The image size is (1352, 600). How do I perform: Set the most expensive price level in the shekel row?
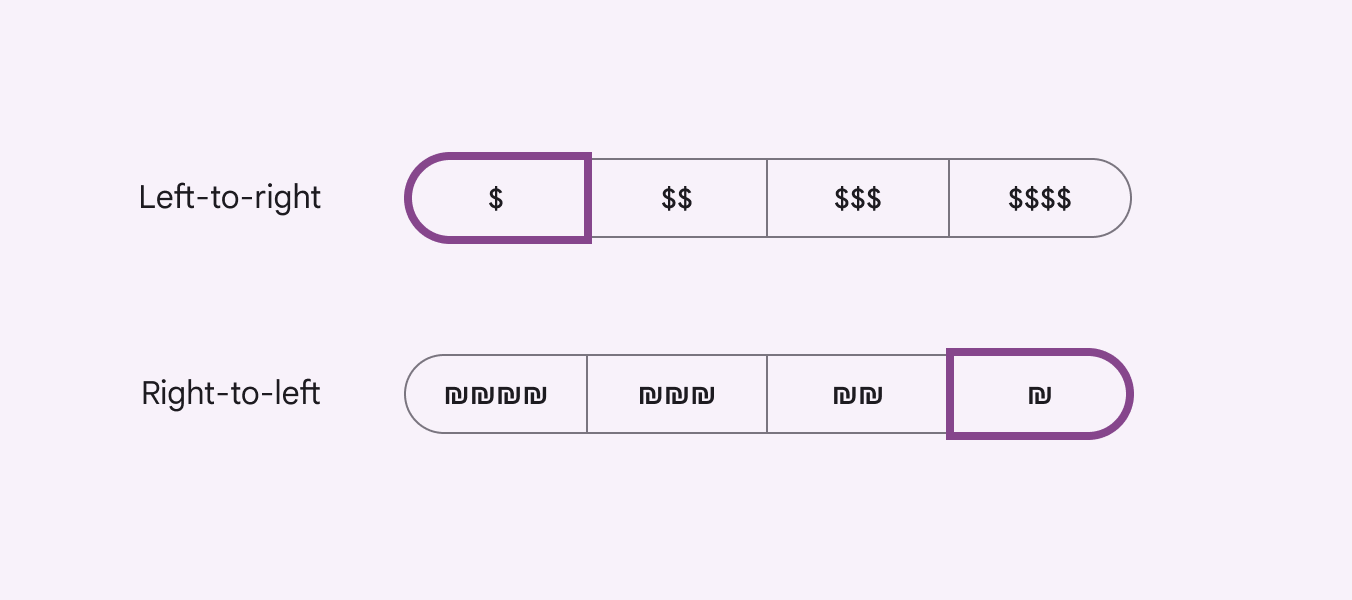tap(496, 394)
